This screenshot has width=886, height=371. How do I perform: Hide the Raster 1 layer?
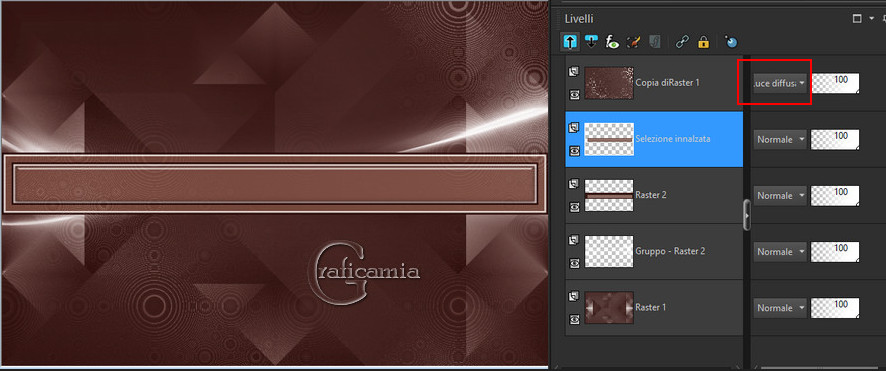point(575,320)
